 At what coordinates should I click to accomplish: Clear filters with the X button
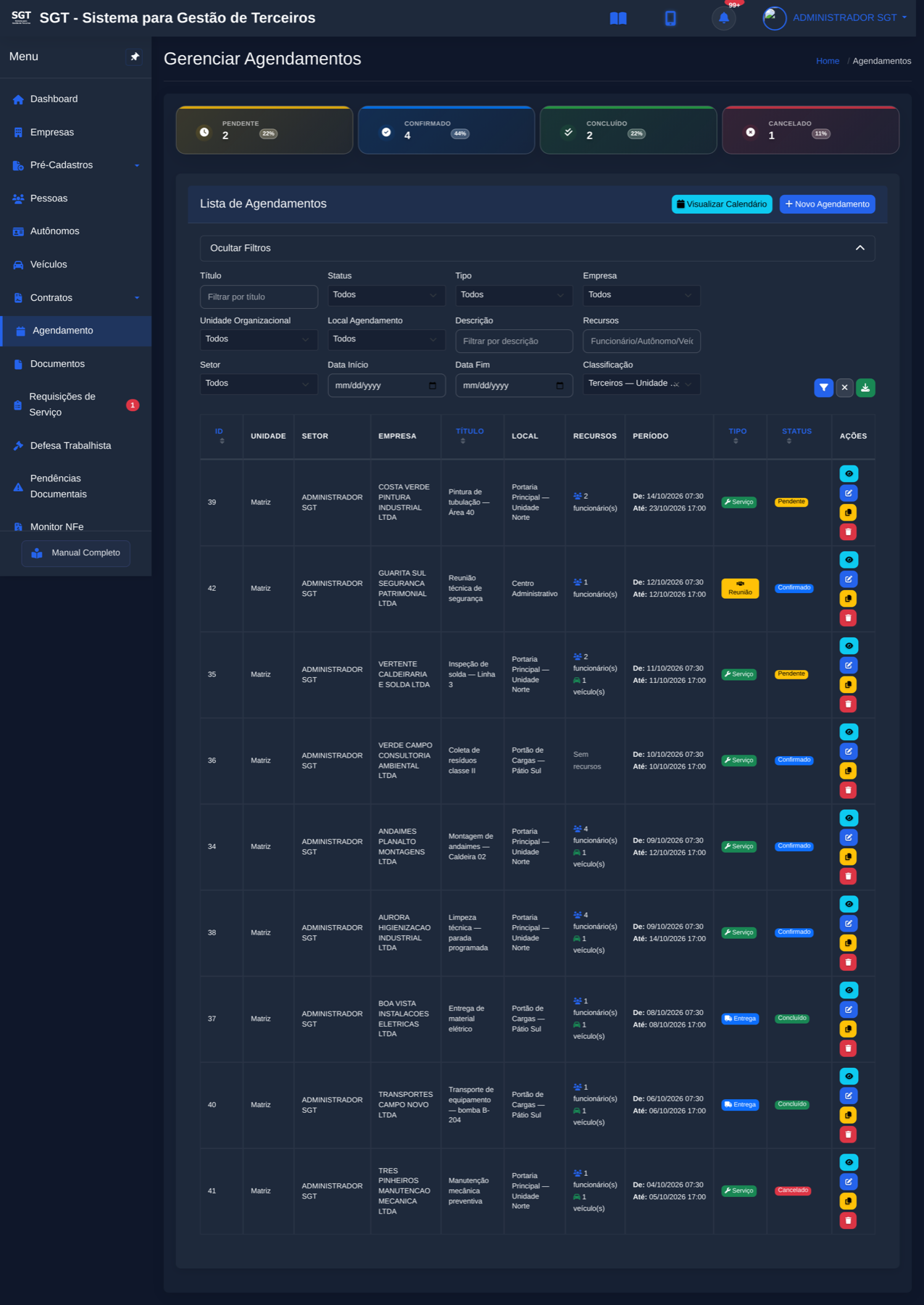pos(844,388)
